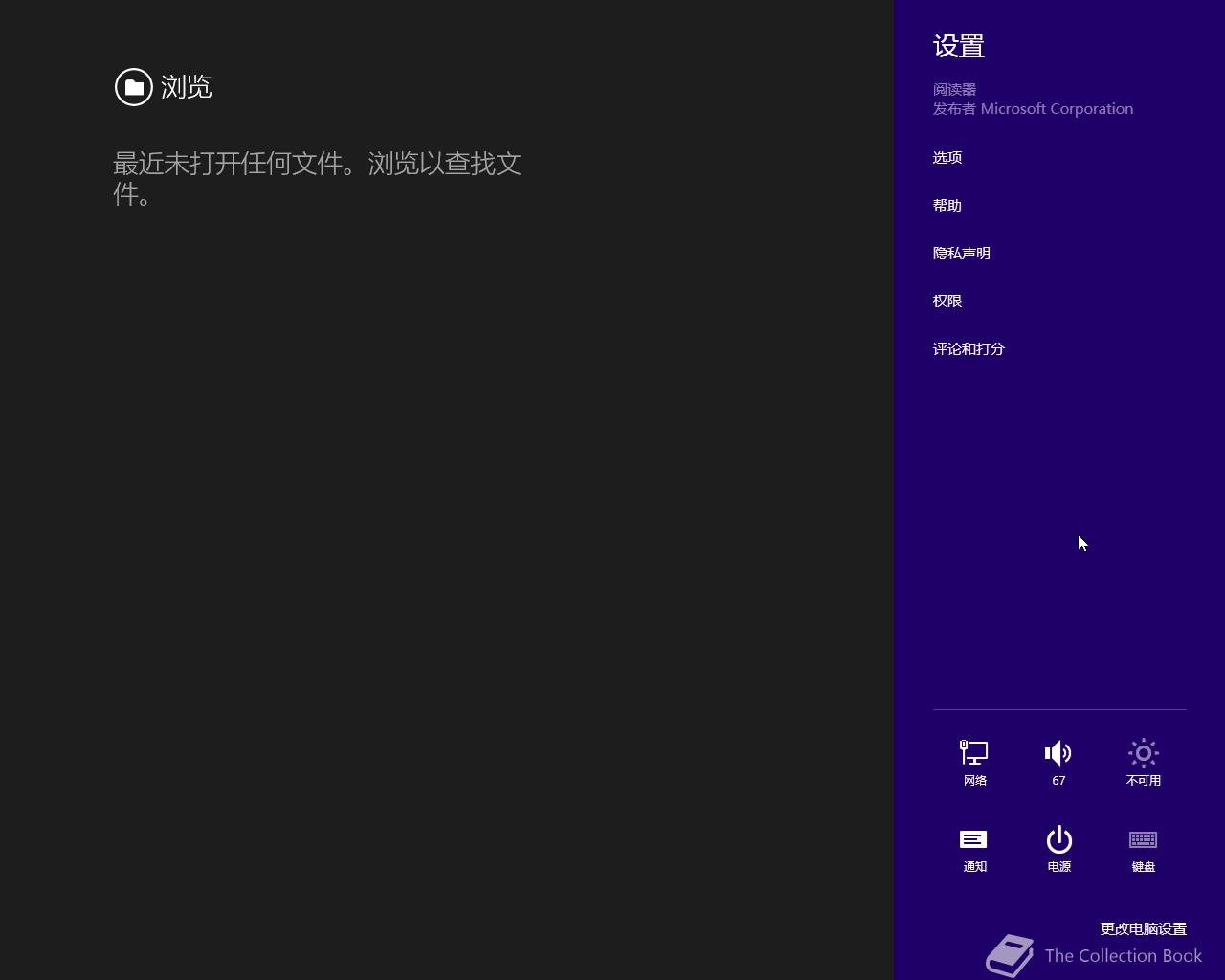This screenshot has height=980, width=1225.
Task: Open 帮助 in the settings pane
Action: click(x=947, y=205)
